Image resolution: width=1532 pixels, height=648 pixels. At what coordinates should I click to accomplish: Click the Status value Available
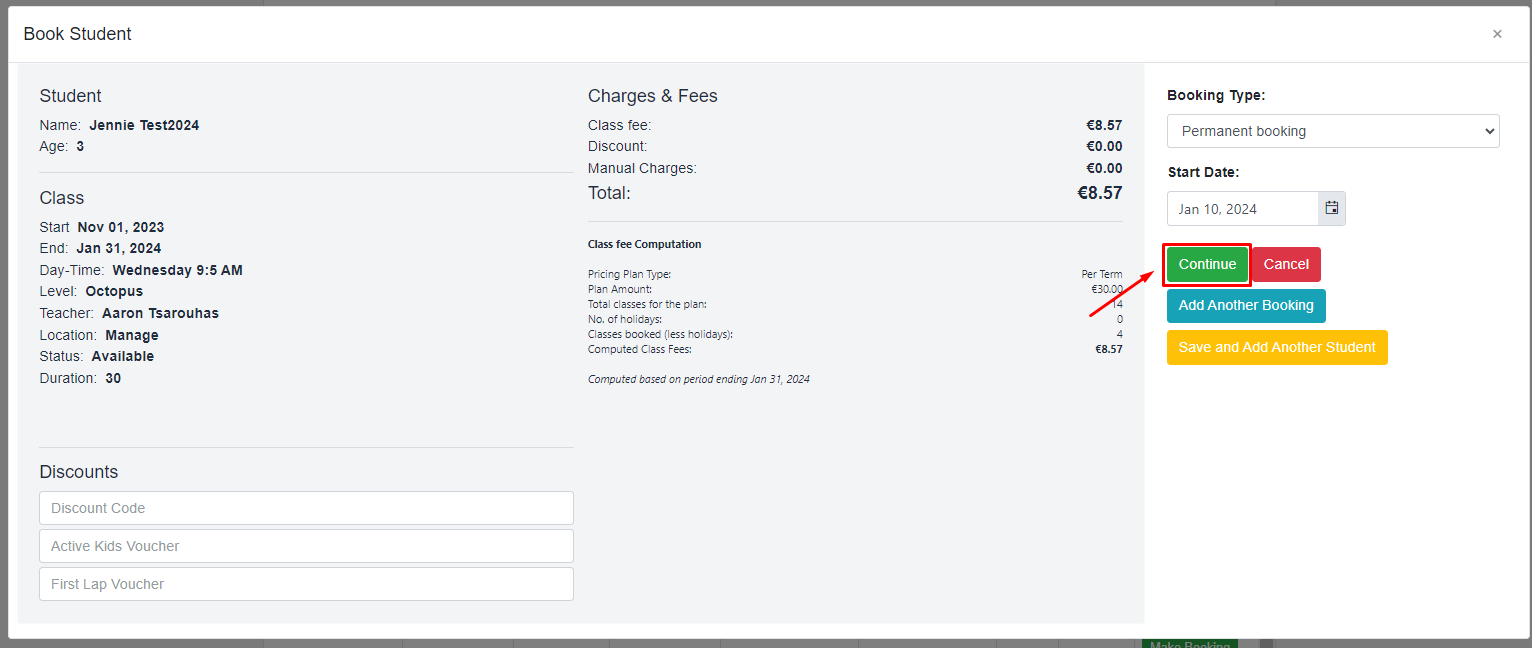pyautogui.click(x=123, y=356)
